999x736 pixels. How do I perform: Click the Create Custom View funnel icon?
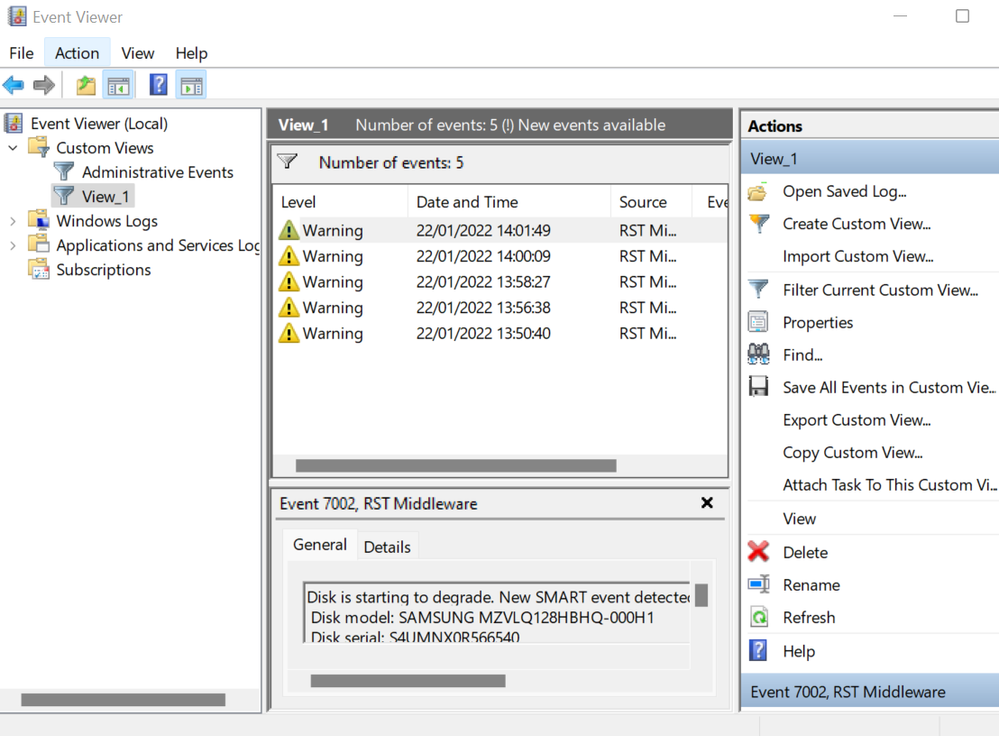click(x=759, y=224)
